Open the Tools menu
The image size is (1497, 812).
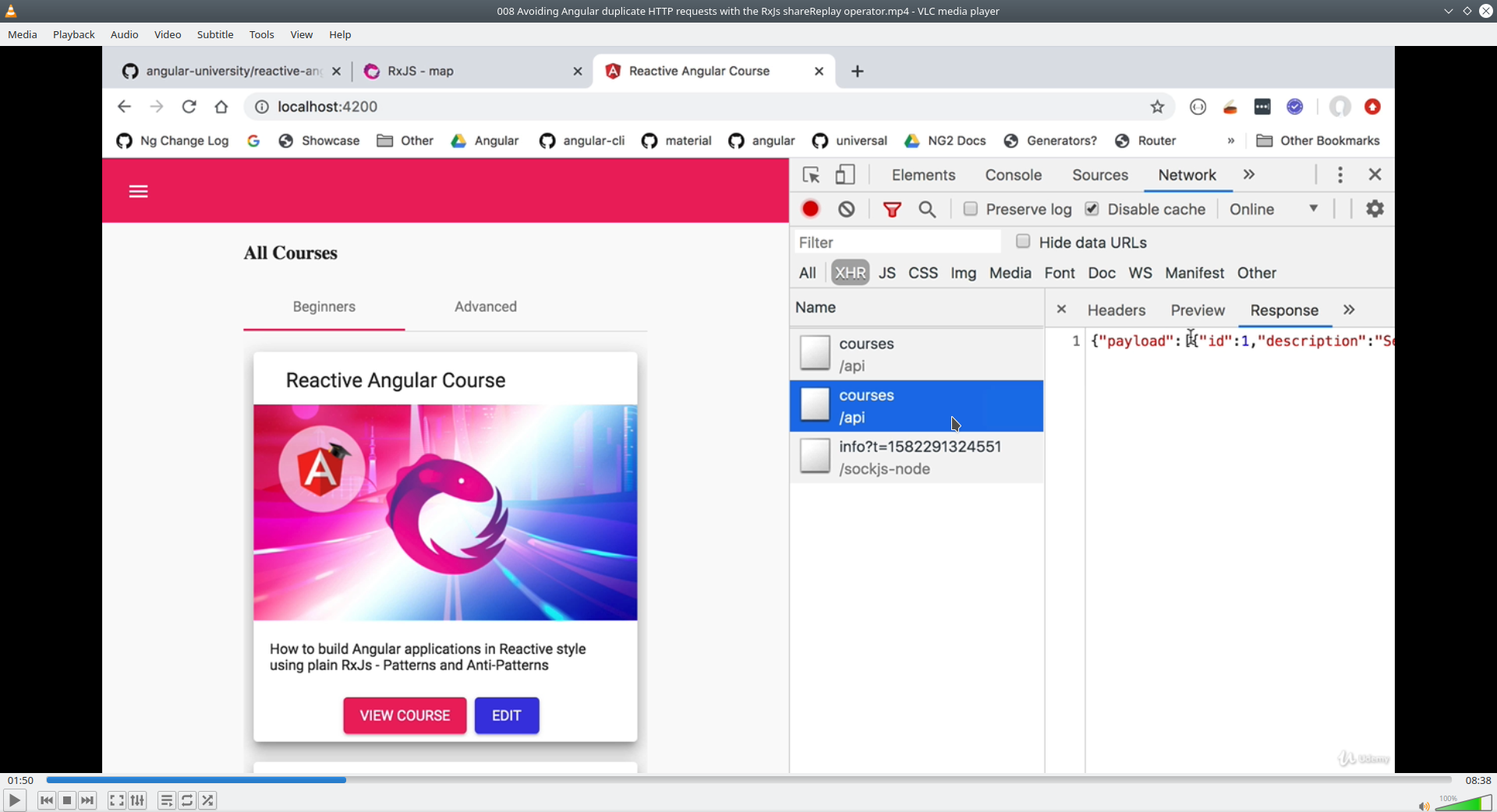point(261,34)
